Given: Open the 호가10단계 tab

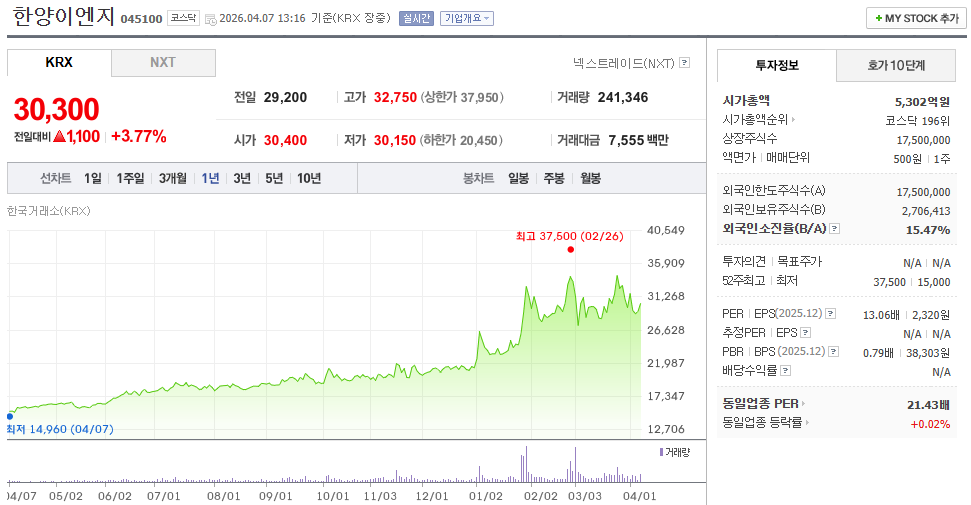Looking at the screenshot, I should point(896,65).
